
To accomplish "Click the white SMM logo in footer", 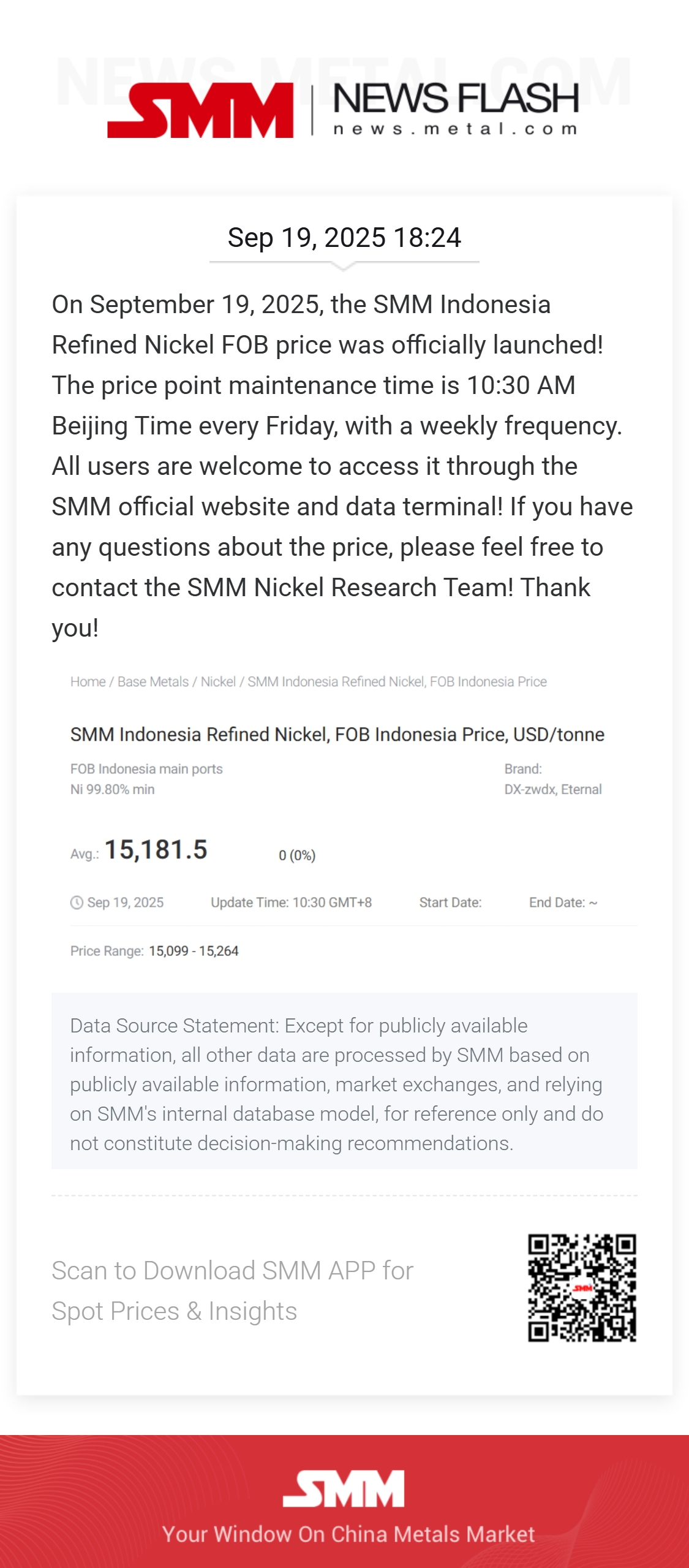I will (344, 1488).
